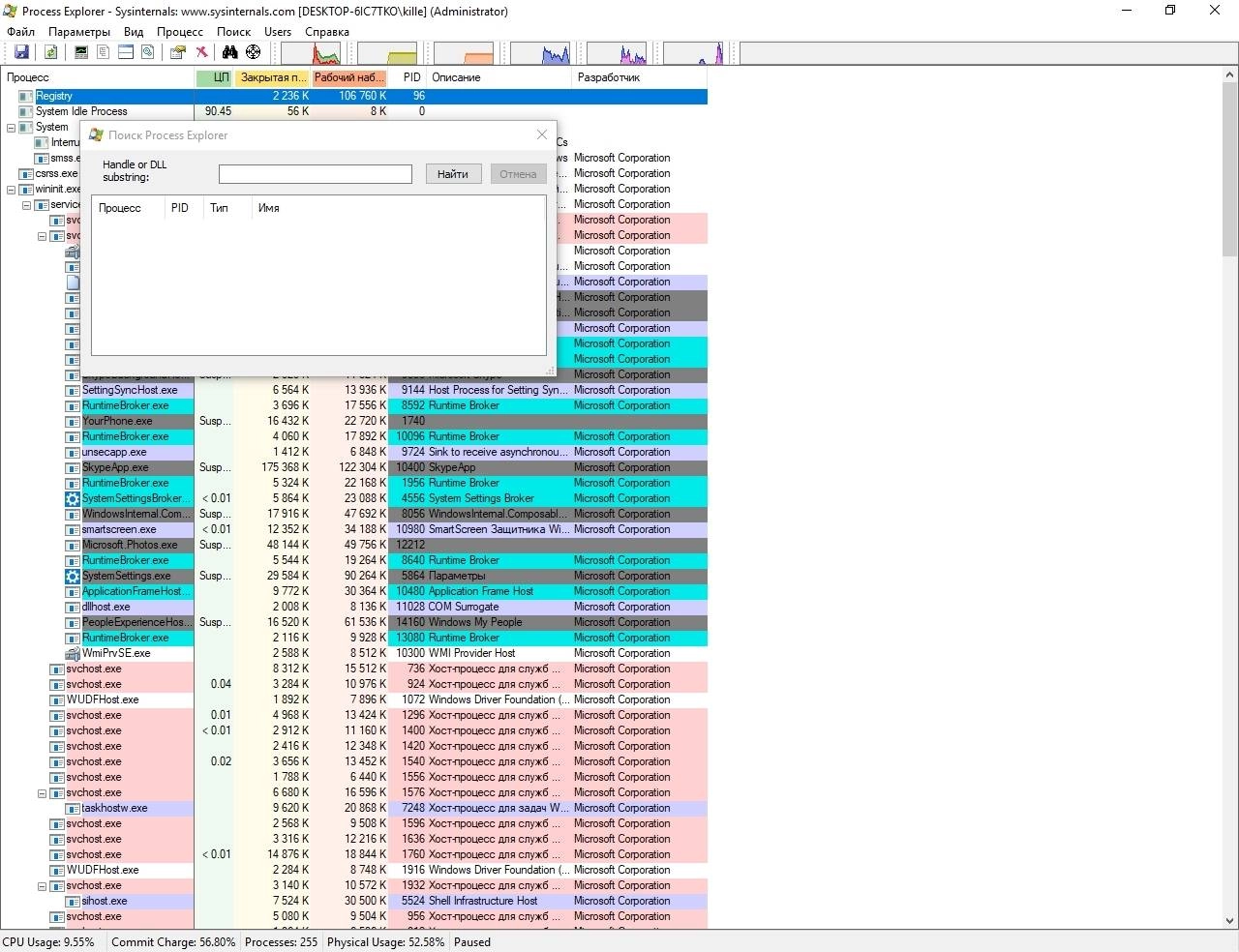1239x952 pixels.
Task: Open the yellow commit history mini graph
Action: 388,53
